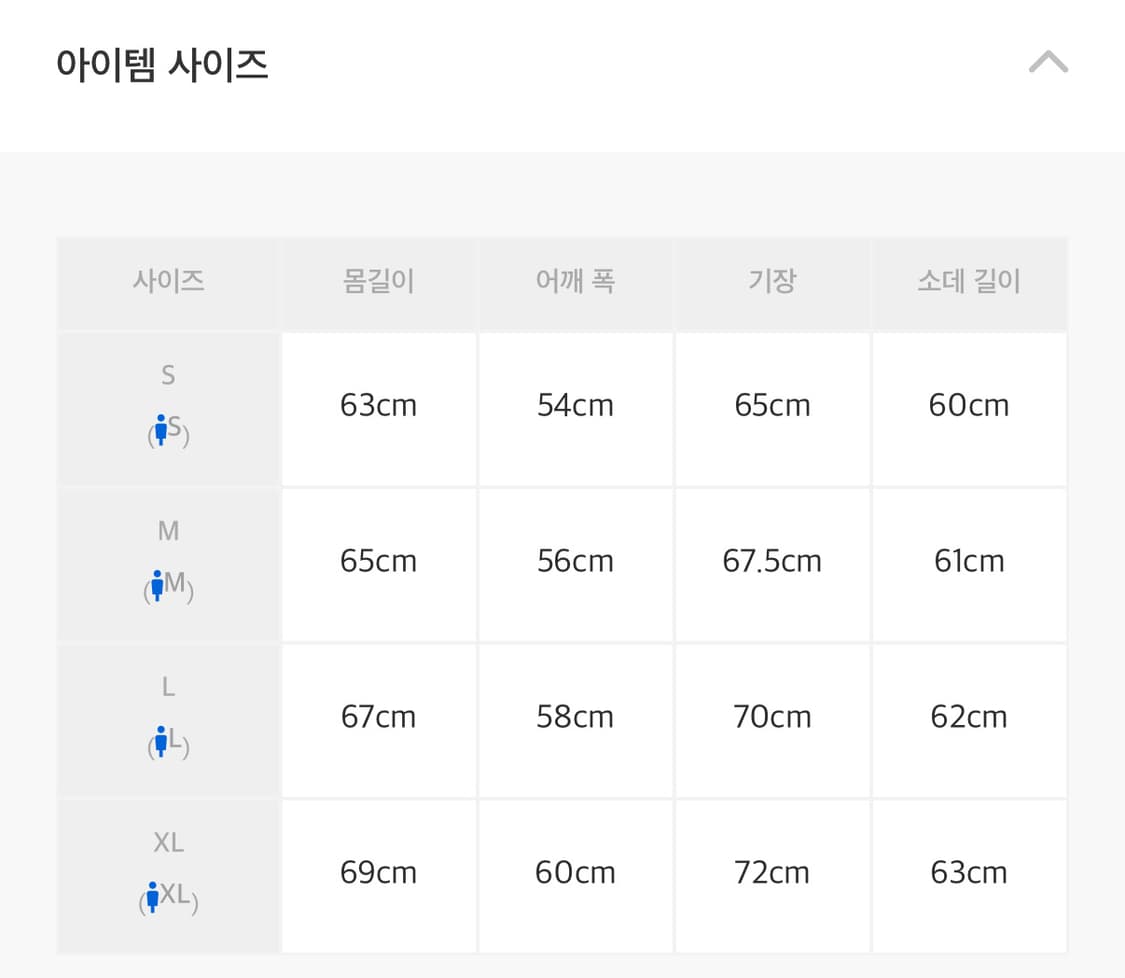
Task: Click the 사이즈 column header
Action: point(169,281)
